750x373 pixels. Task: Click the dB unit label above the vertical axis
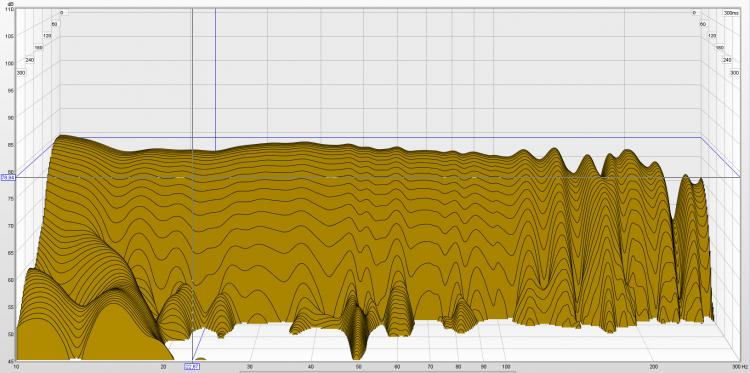coord(11,4)
